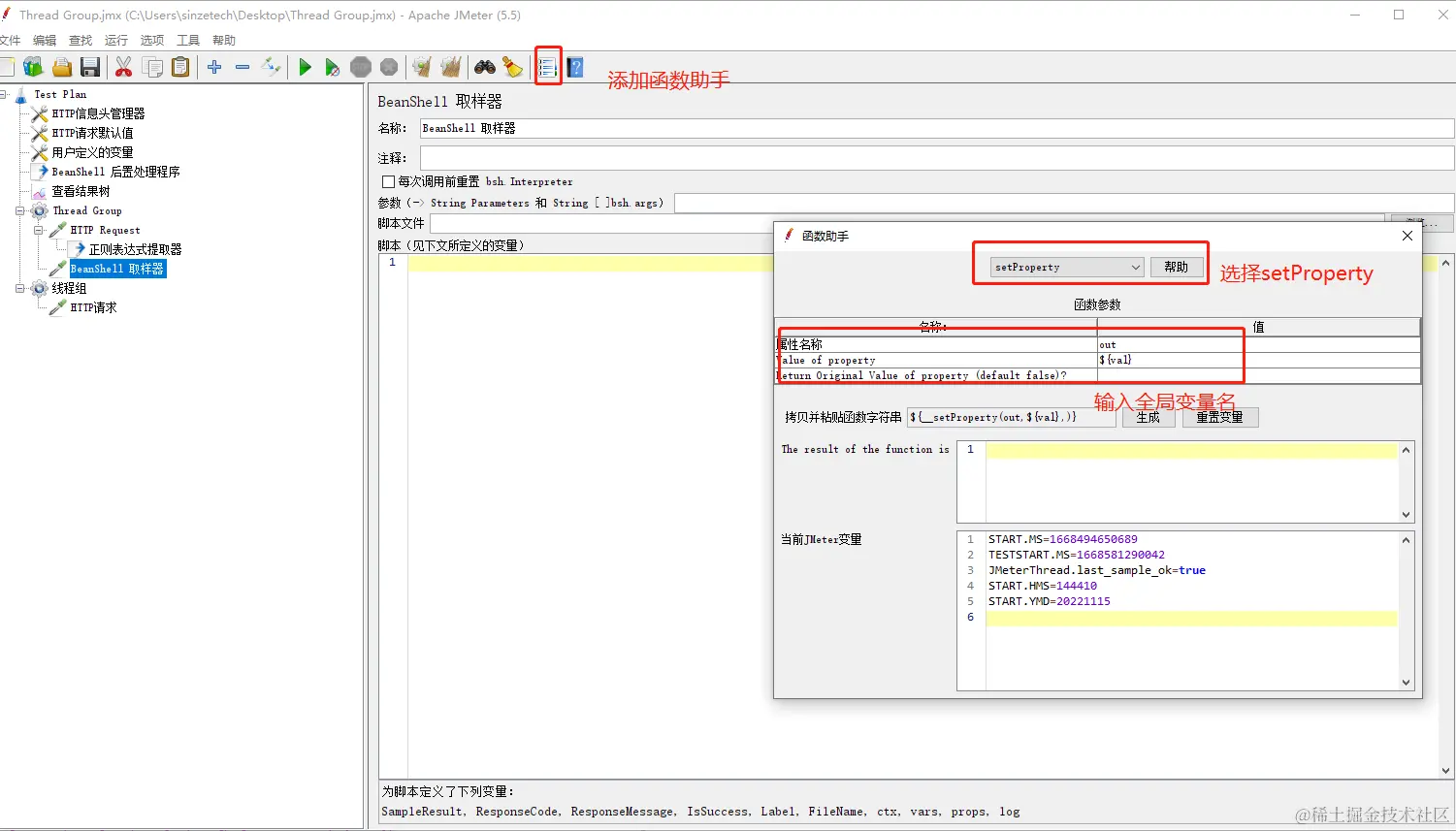The width and height of the screenshot is (1456, 831).
Task: Select HTTP请求默认值 tree node
Action: (x=92, y=133)
